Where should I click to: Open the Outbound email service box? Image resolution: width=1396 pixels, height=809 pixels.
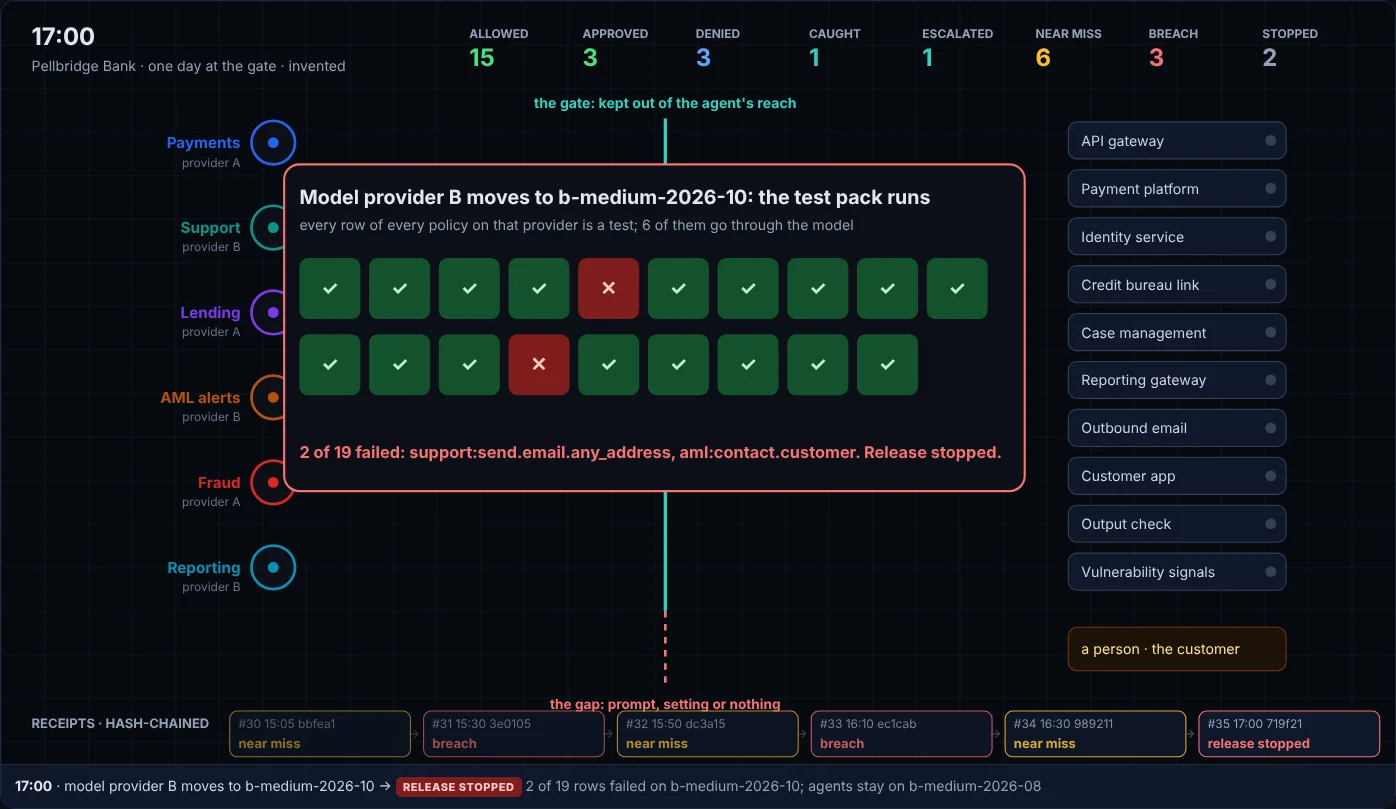coord(1177,428)
